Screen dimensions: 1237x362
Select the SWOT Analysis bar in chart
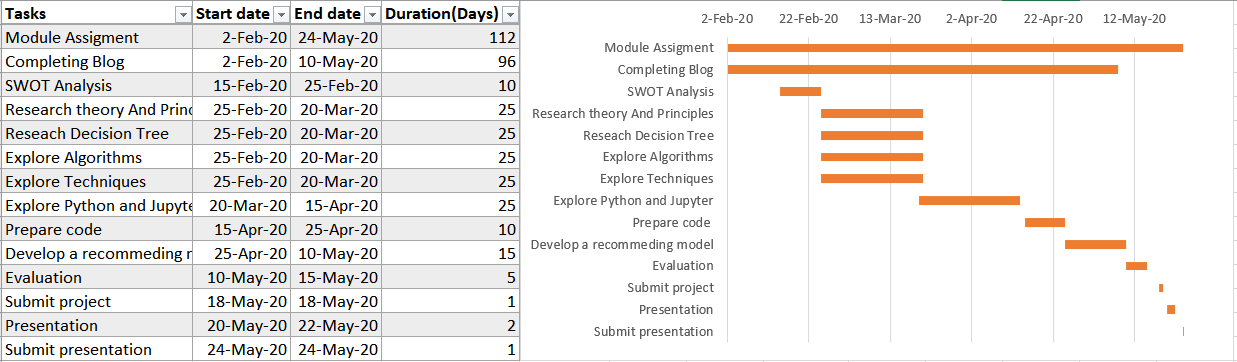(800, 92)
